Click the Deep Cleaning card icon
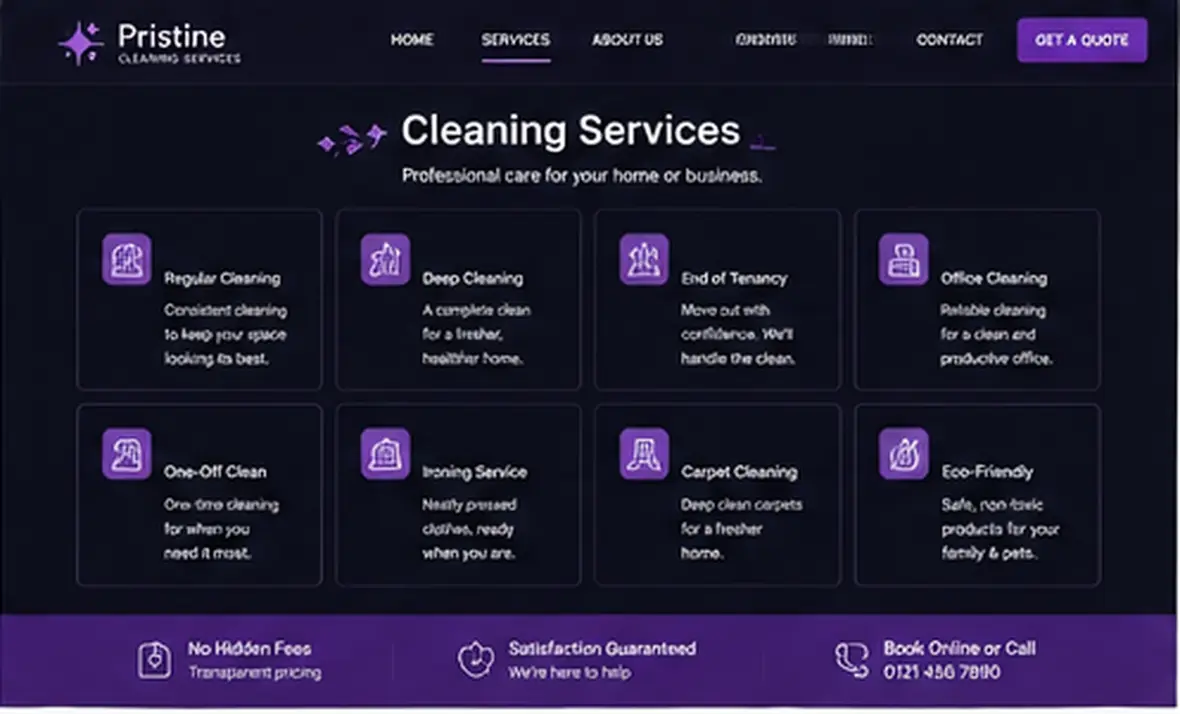This screenshot has height=714, width=1180. click(x=385, y=260)
